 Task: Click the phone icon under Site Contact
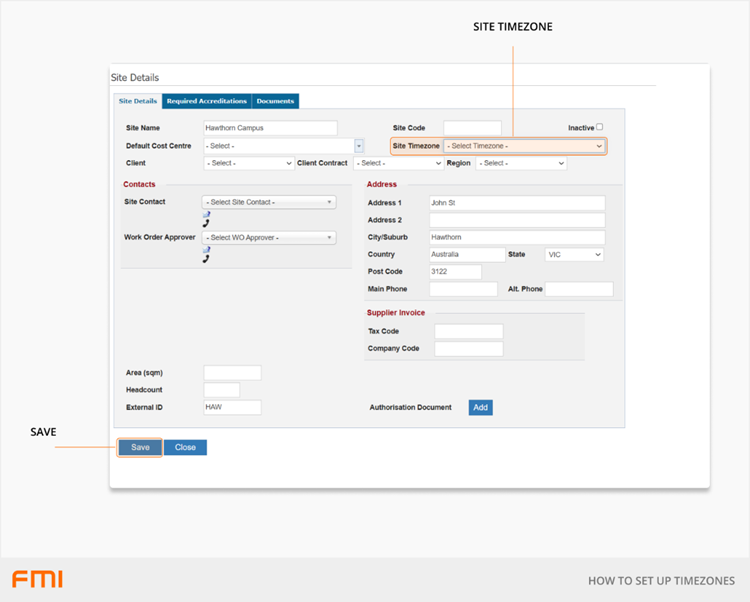point(206,222)
